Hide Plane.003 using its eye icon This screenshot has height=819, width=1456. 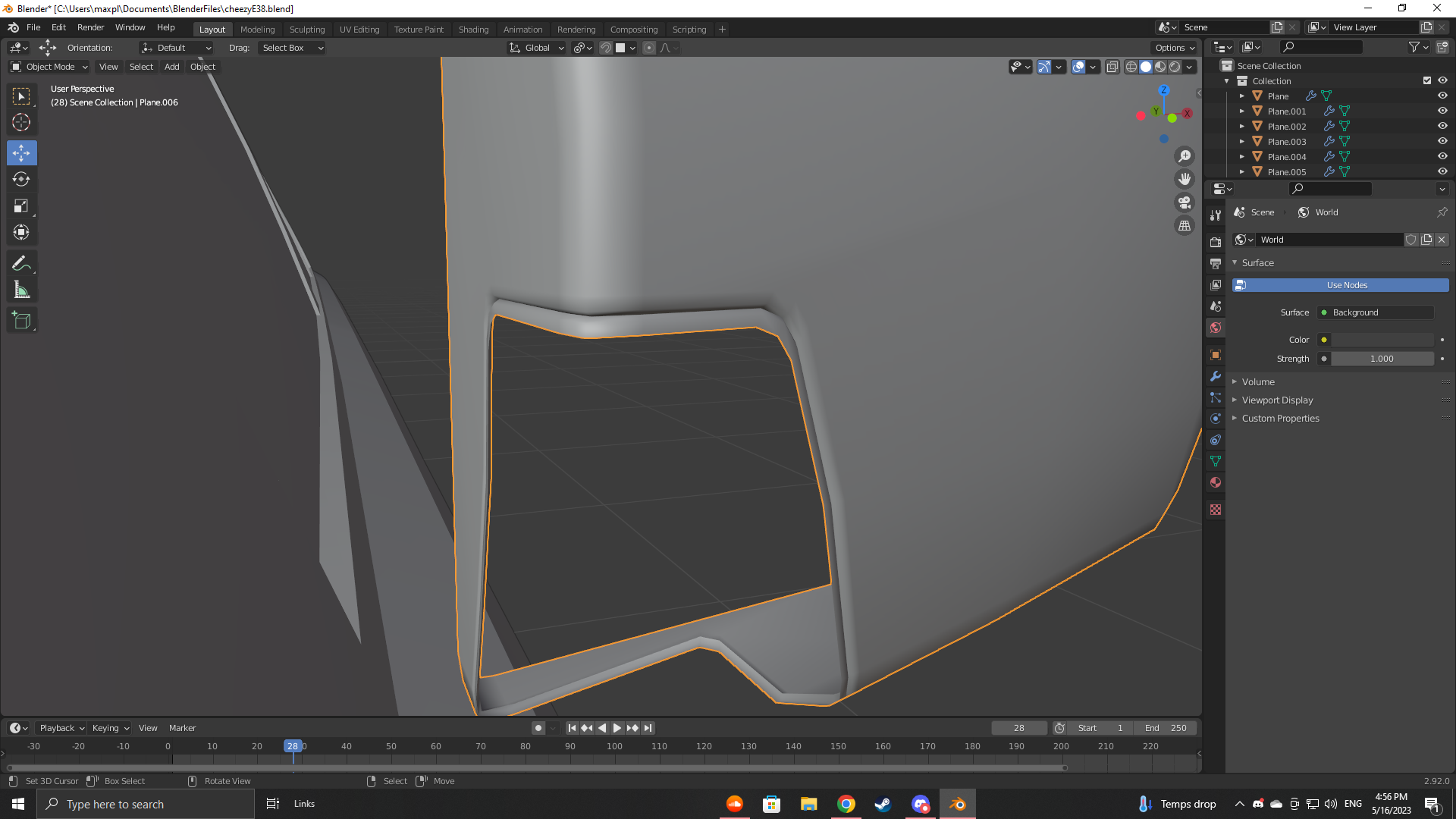point(1442,142)
